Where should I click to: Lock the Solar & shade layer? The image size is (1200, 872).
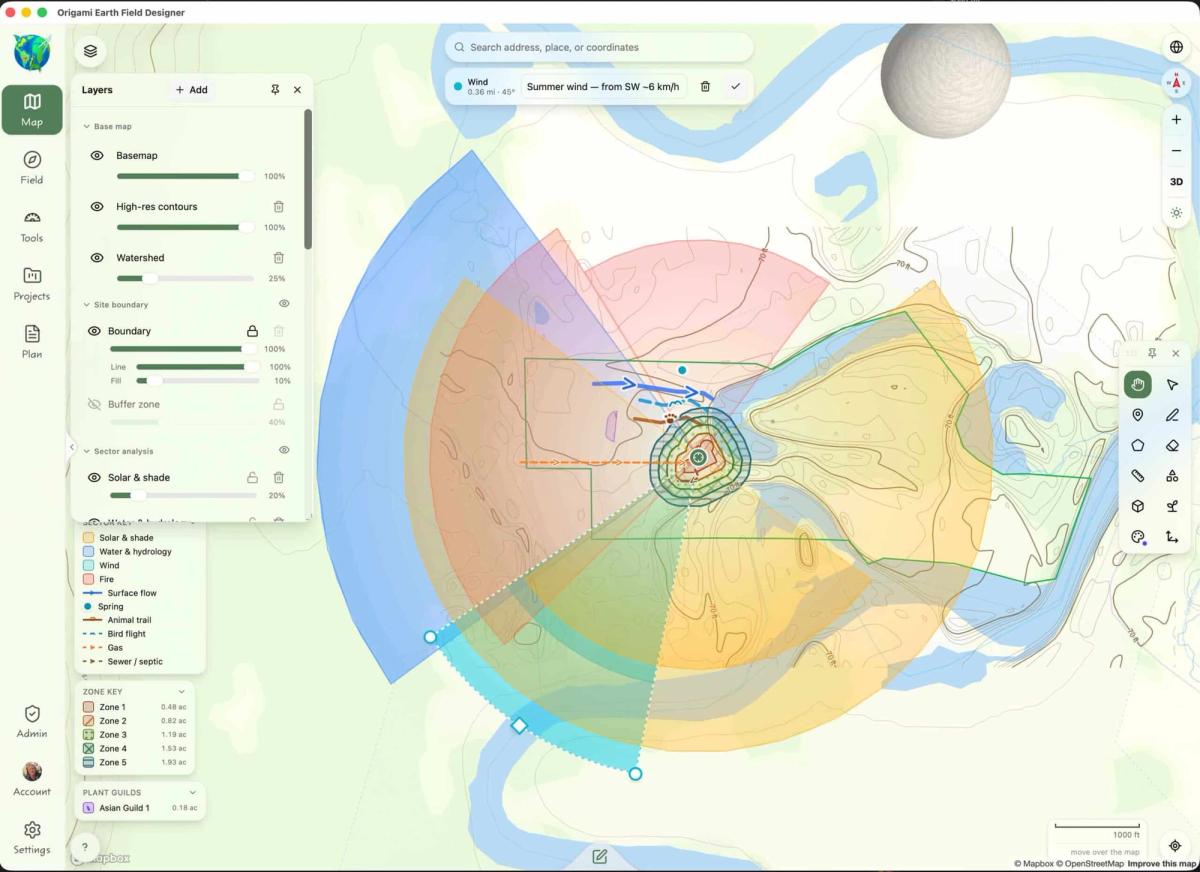coord(253,478)
